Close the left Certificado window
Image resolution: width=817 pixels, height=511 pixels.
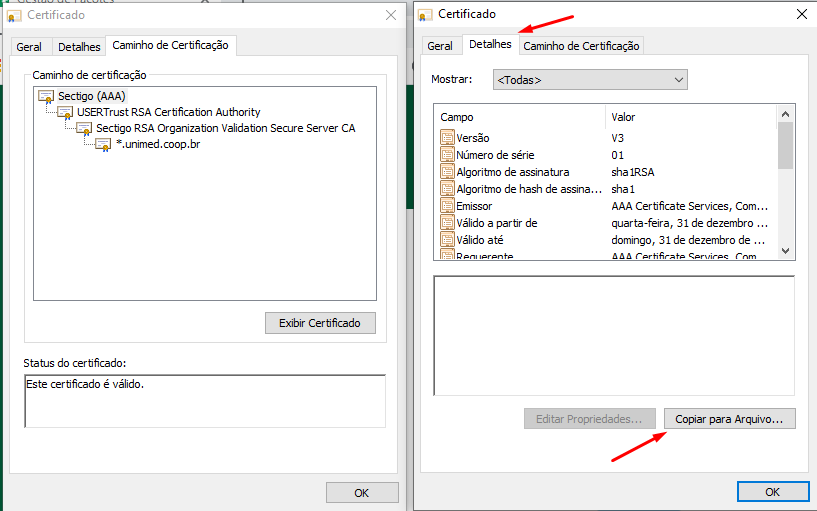coord(391,15)
